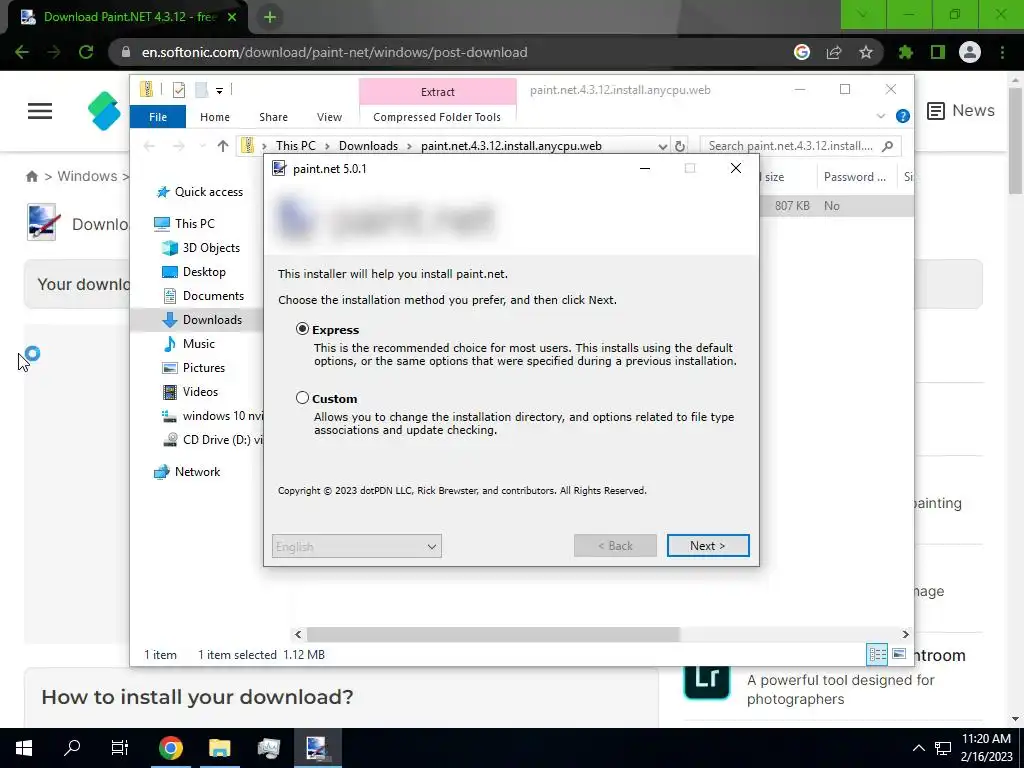Select the Custom installation radio button
This screenshot has width=1024, height=768.
click(x=302, y=398)
